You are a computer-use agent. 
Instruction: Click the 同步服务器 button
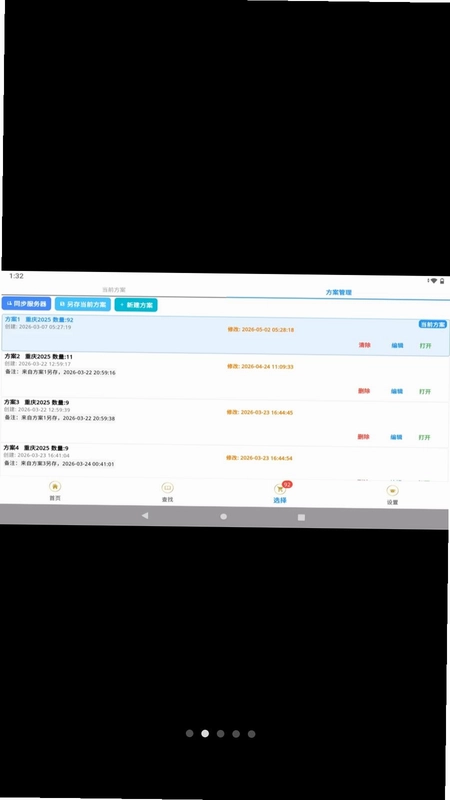click(x=27, y=304)
